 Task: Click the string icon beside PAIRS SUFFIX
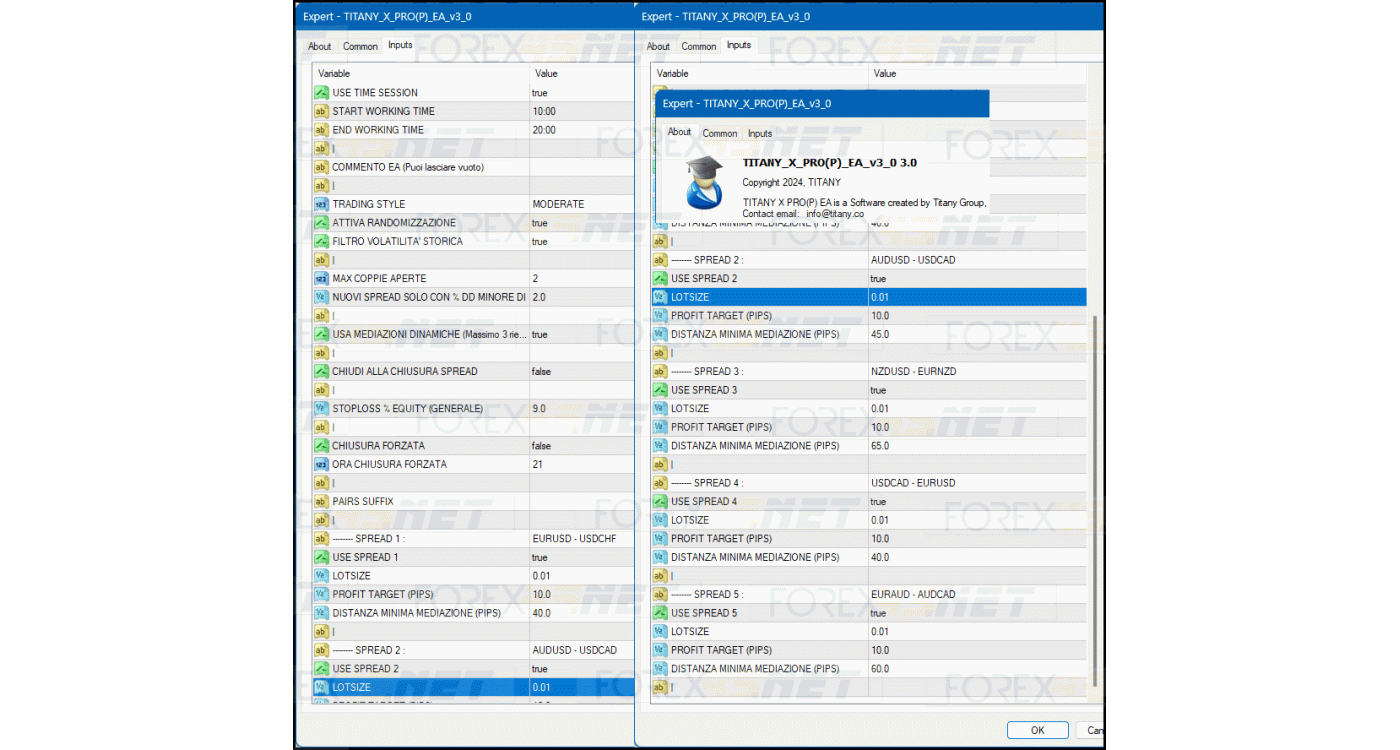tap(321, 501)
